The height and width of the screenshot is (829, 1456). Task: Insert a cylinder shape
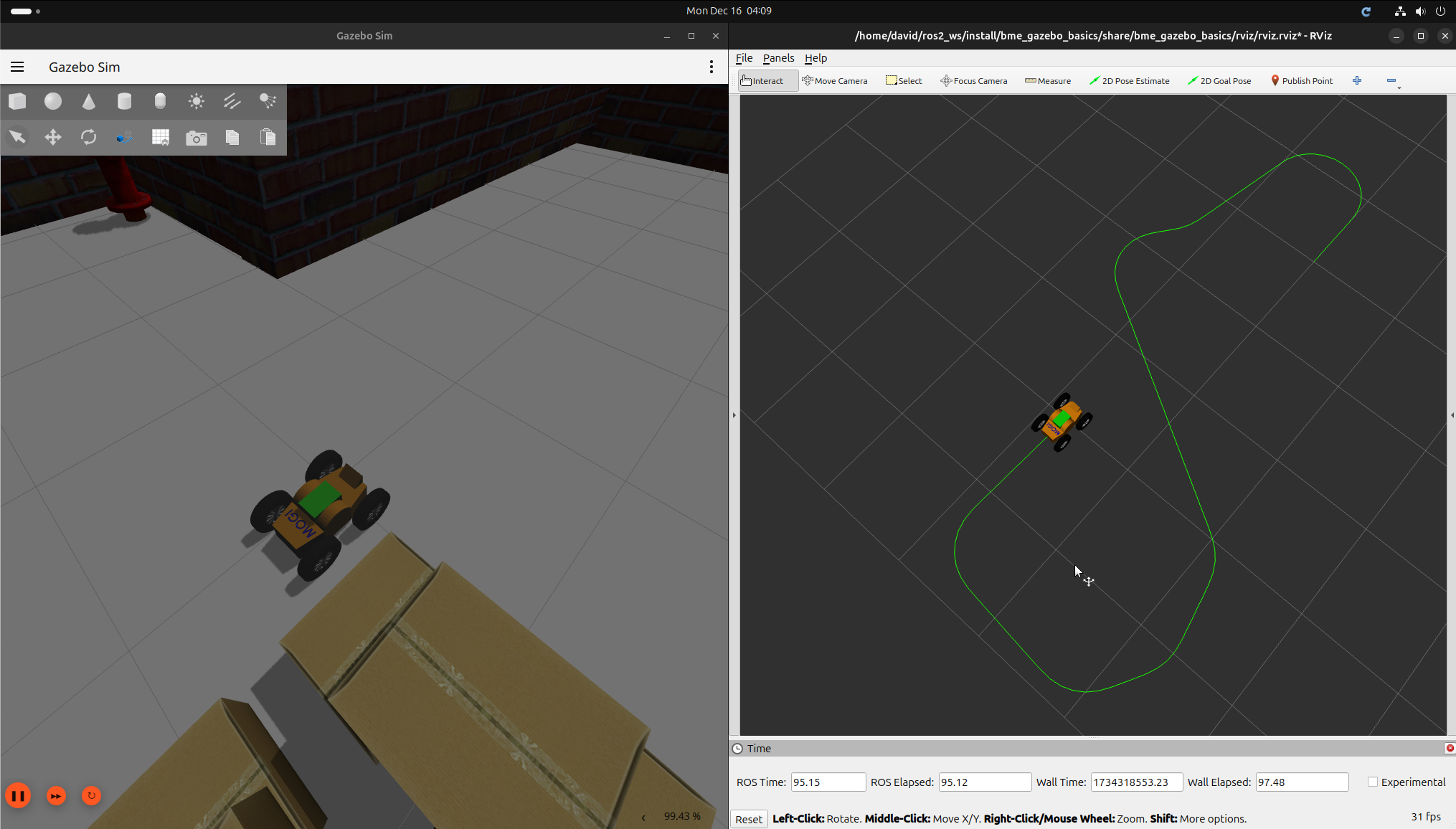124,101
